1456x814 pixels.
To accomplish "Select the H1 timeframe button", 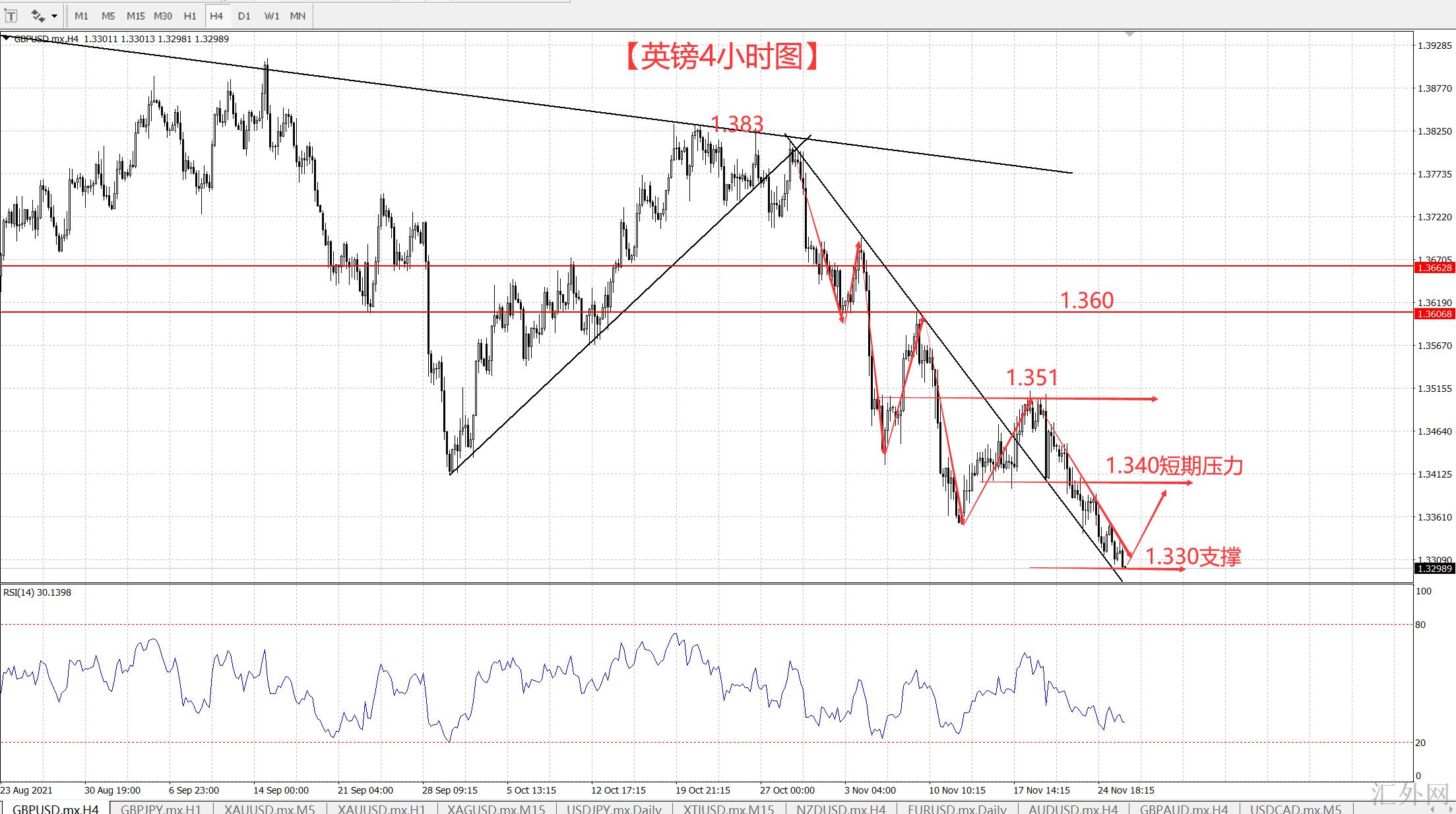I will [x=190, y=16].
